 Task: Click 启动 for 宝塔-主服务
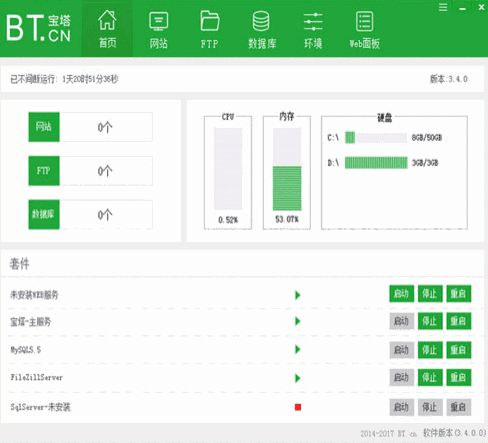(401, 321)
